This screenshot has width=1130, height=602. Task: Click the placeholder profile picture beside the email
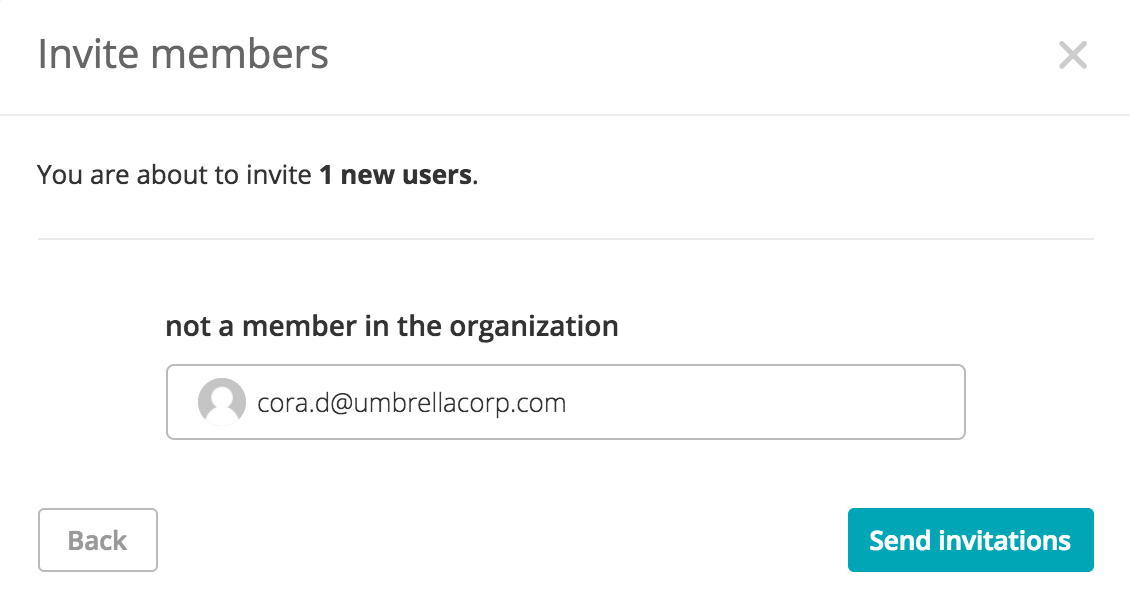coord(222,402)
